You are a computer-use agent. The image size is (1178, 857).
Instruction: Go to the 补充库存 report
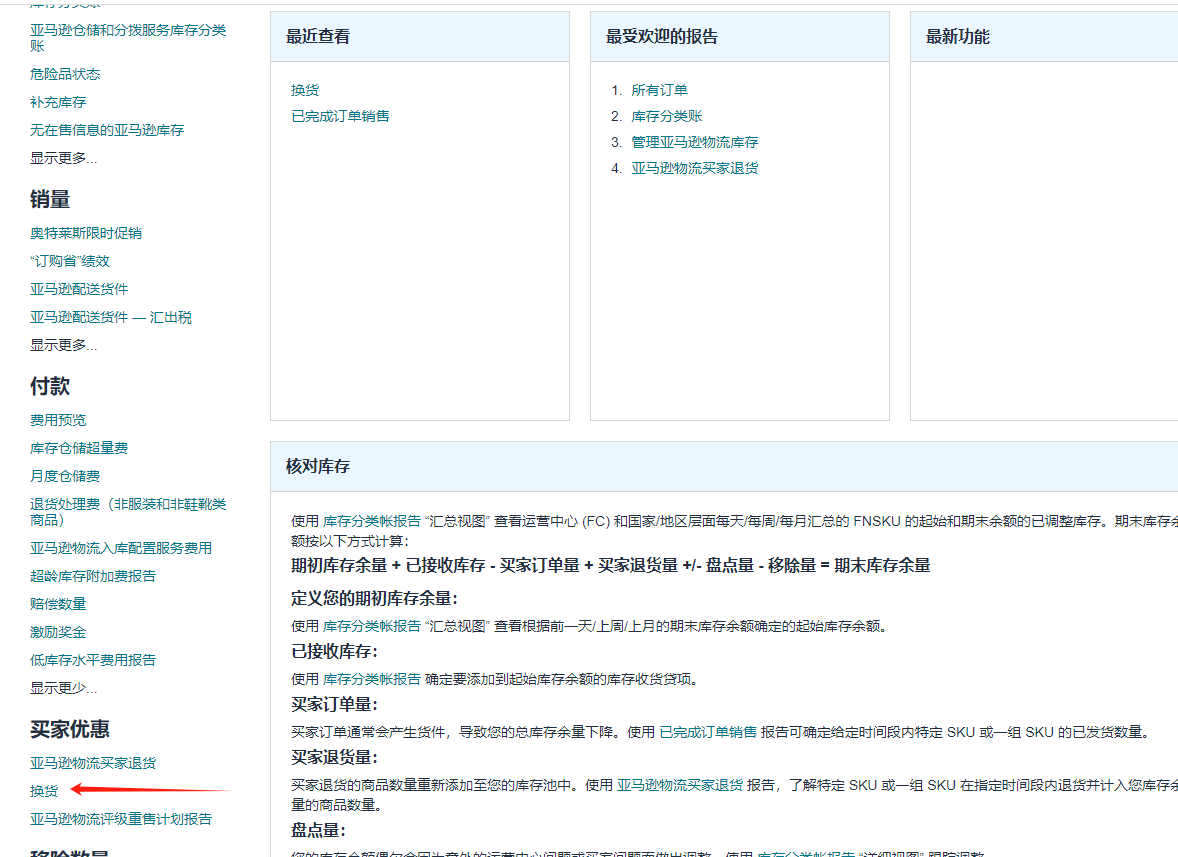click(x=58, y=102)
